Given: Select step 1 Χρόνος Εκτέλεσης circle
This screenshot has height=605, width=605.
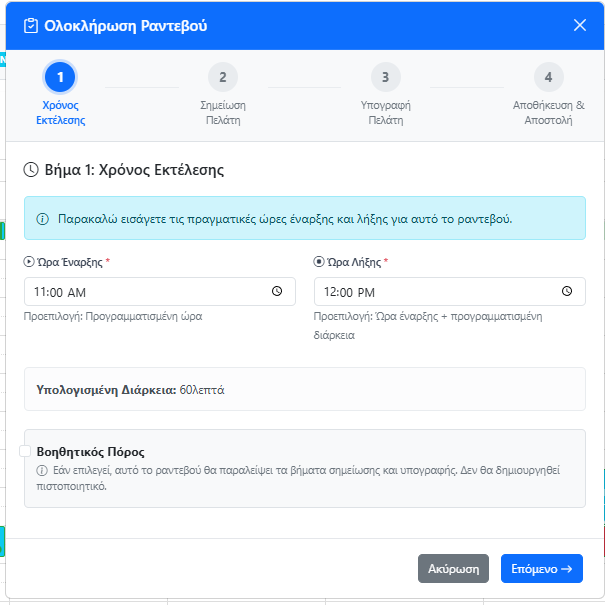Looking at the screenshot, I should [x=60, y=77].
